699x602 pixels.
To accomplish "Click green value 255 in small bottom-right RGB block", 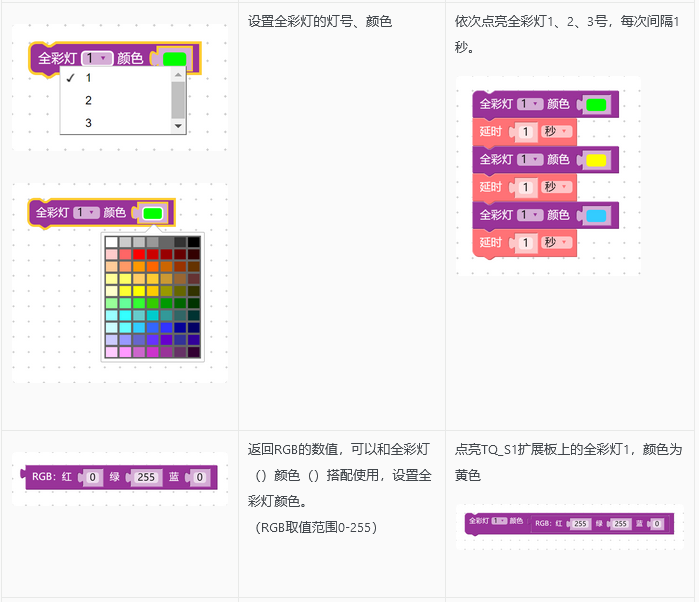I will 621,524.
